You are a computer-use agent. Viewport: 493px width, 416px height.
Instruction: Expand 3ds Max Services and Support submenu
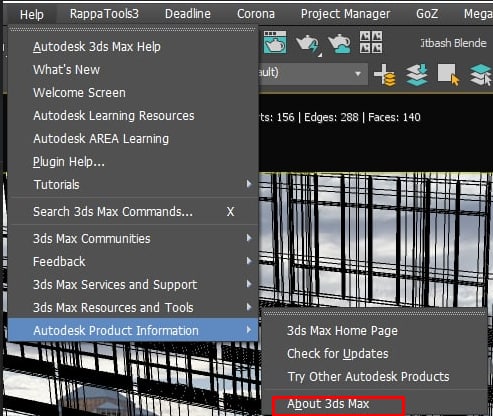(133, 284)
